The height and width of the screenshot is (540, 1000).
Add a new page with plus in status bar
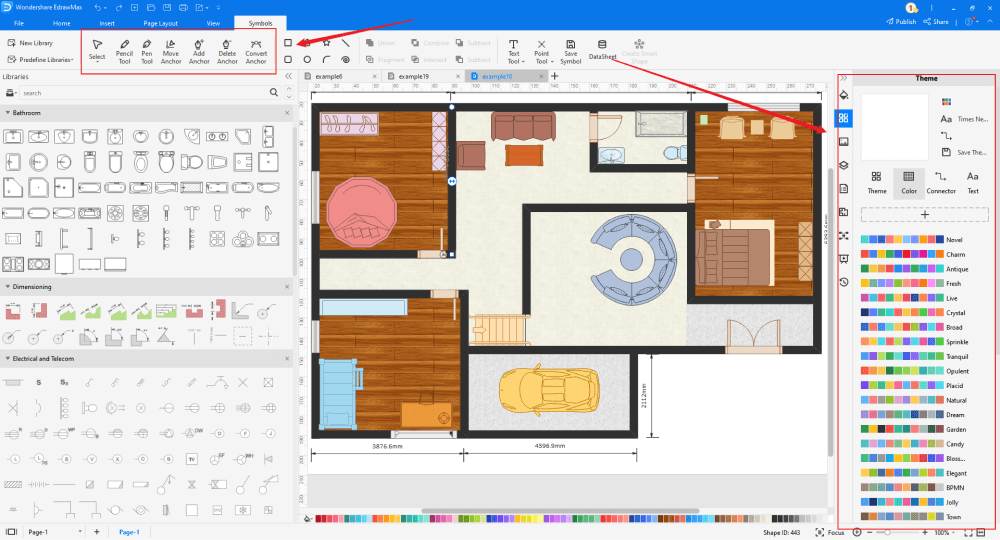(x=97, y=532)
